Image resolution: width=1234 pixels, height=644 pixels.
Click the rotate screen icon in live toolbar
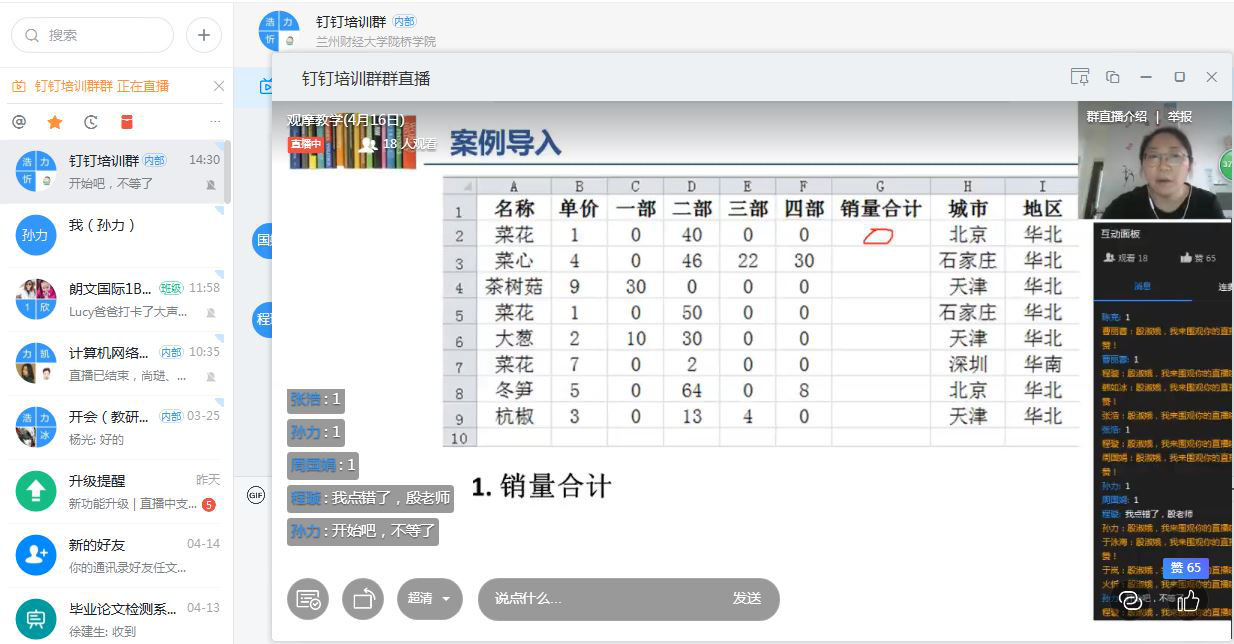(363, 599)
